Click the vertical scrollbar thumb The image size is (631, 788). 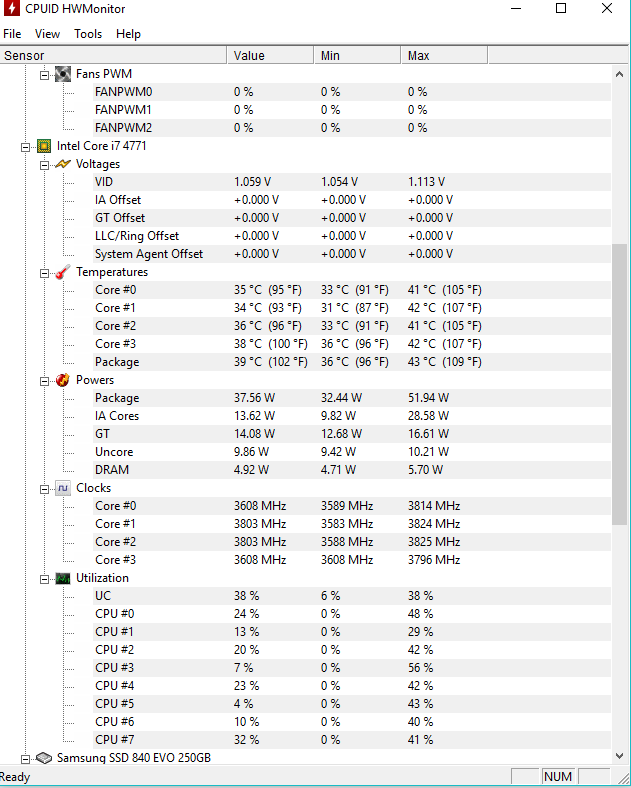tap(619, 384)
